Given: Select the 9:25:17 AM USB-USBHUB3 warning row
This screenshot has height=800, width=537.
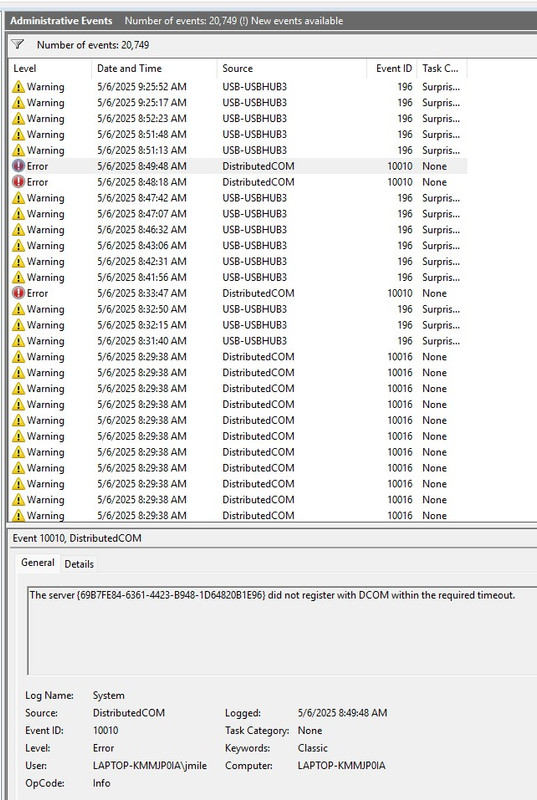Looking at the screenshot, I should pos(238,103).
